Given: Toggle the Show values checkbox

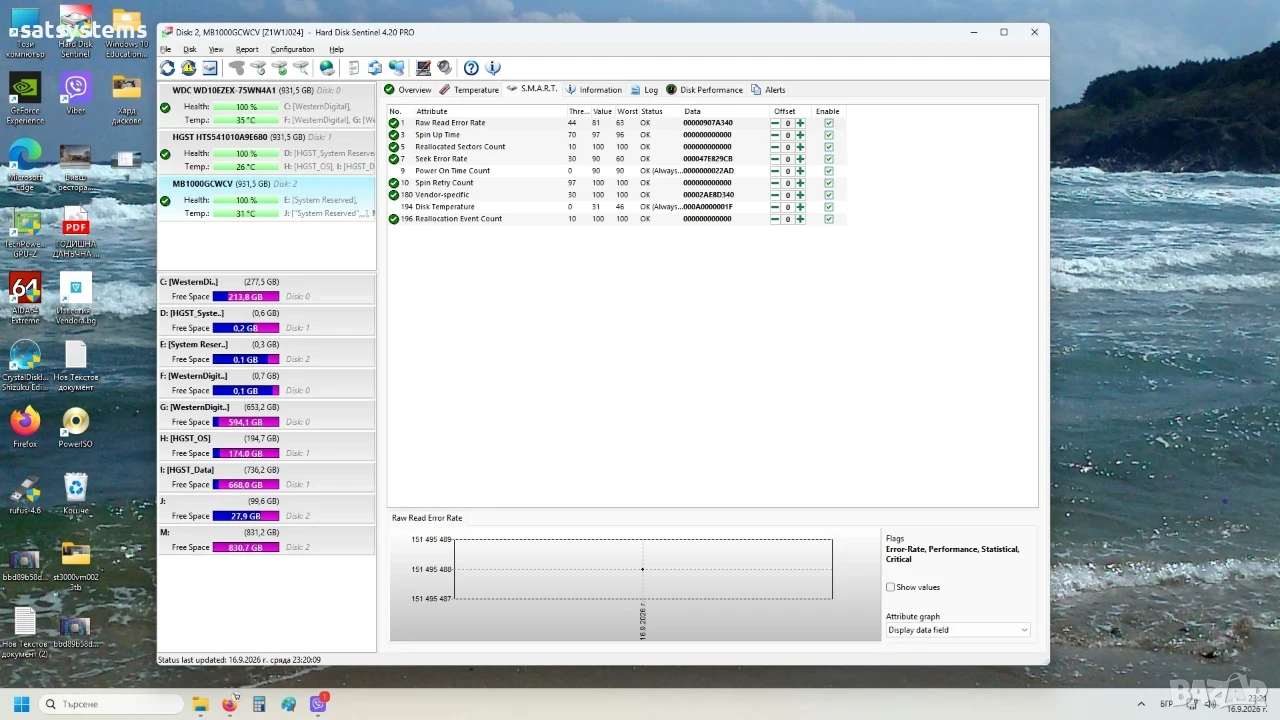Looking at the screenshot, I should [890, 587].
